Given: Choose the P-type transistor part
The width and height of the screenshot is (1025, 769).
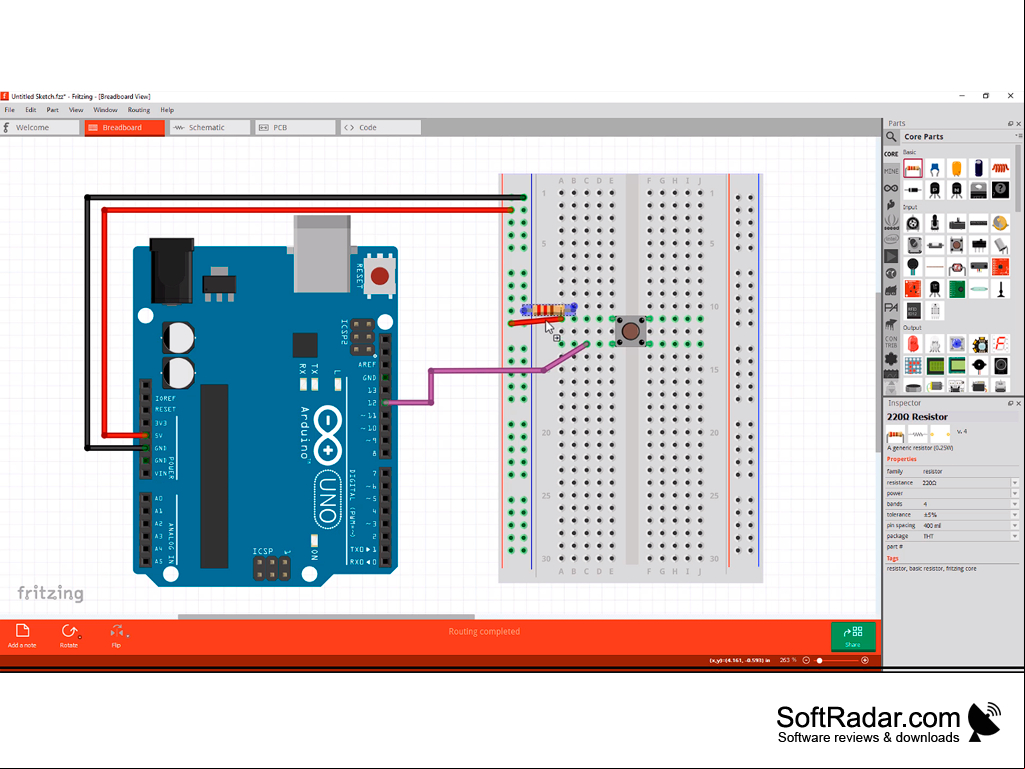Looking at the screenshot, I should pos(935,190).
